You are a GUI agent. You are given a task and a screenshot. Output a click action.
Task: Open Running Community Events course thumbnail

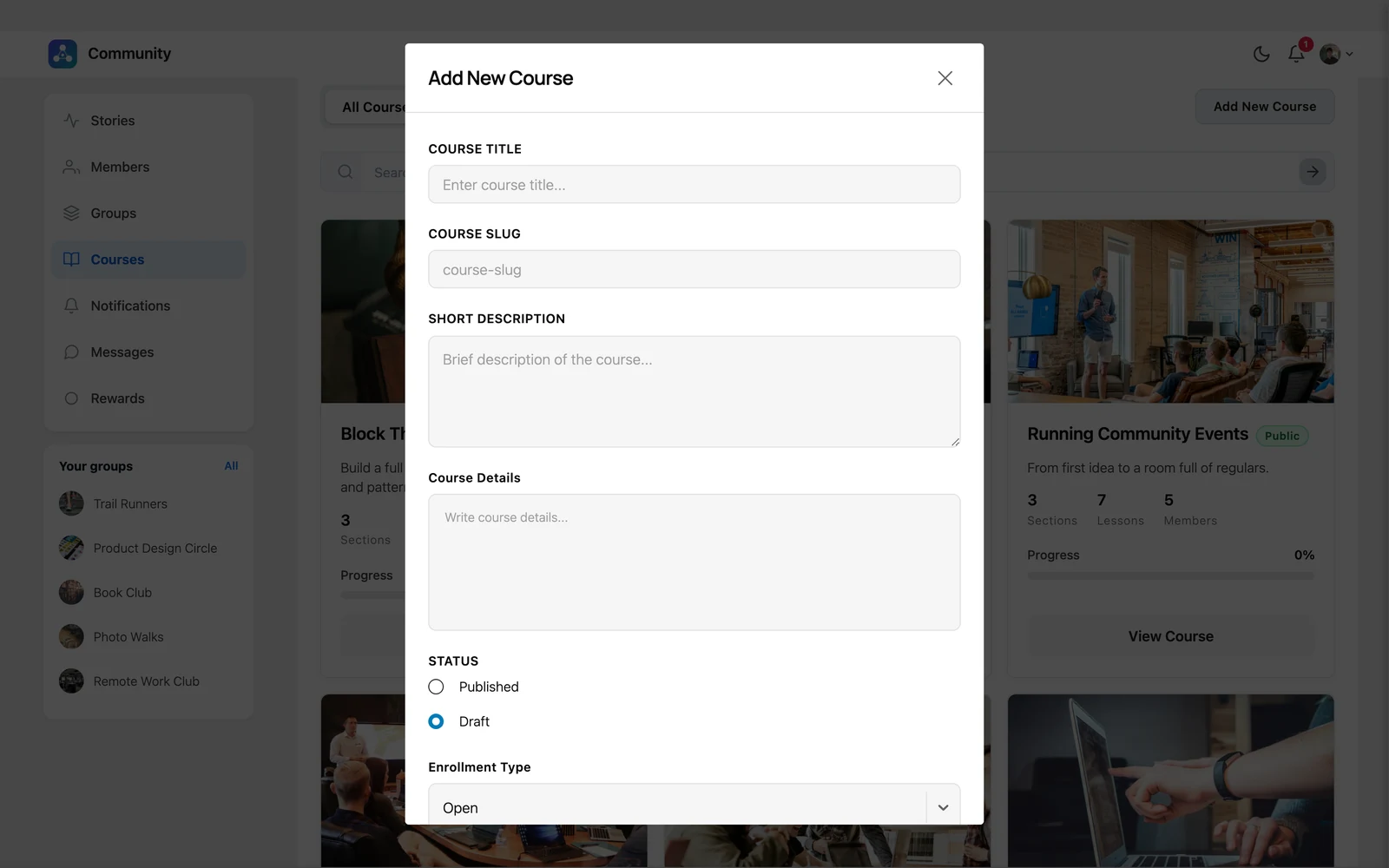pyautogui.click(x=1171, y=312)
